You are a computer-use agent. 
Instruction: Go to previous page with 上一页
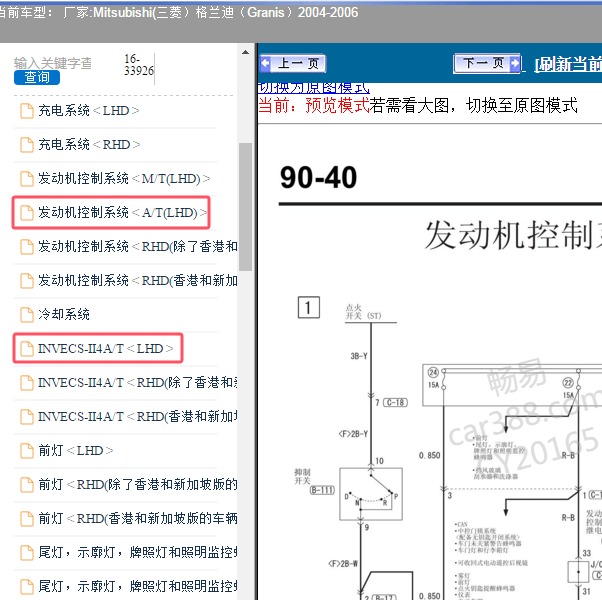pos(293,63)
